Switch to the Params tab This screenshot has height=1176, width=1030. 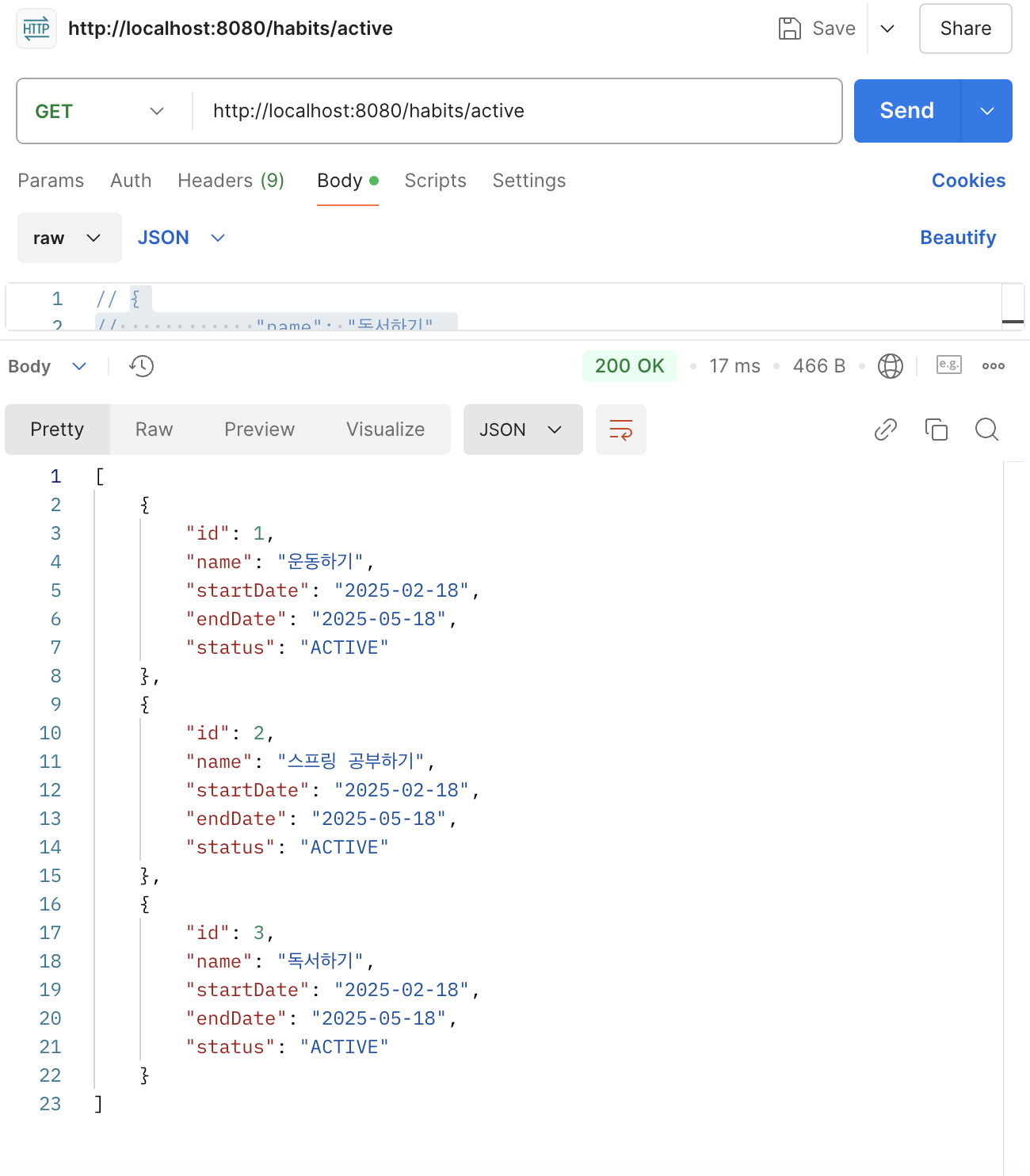51,181
